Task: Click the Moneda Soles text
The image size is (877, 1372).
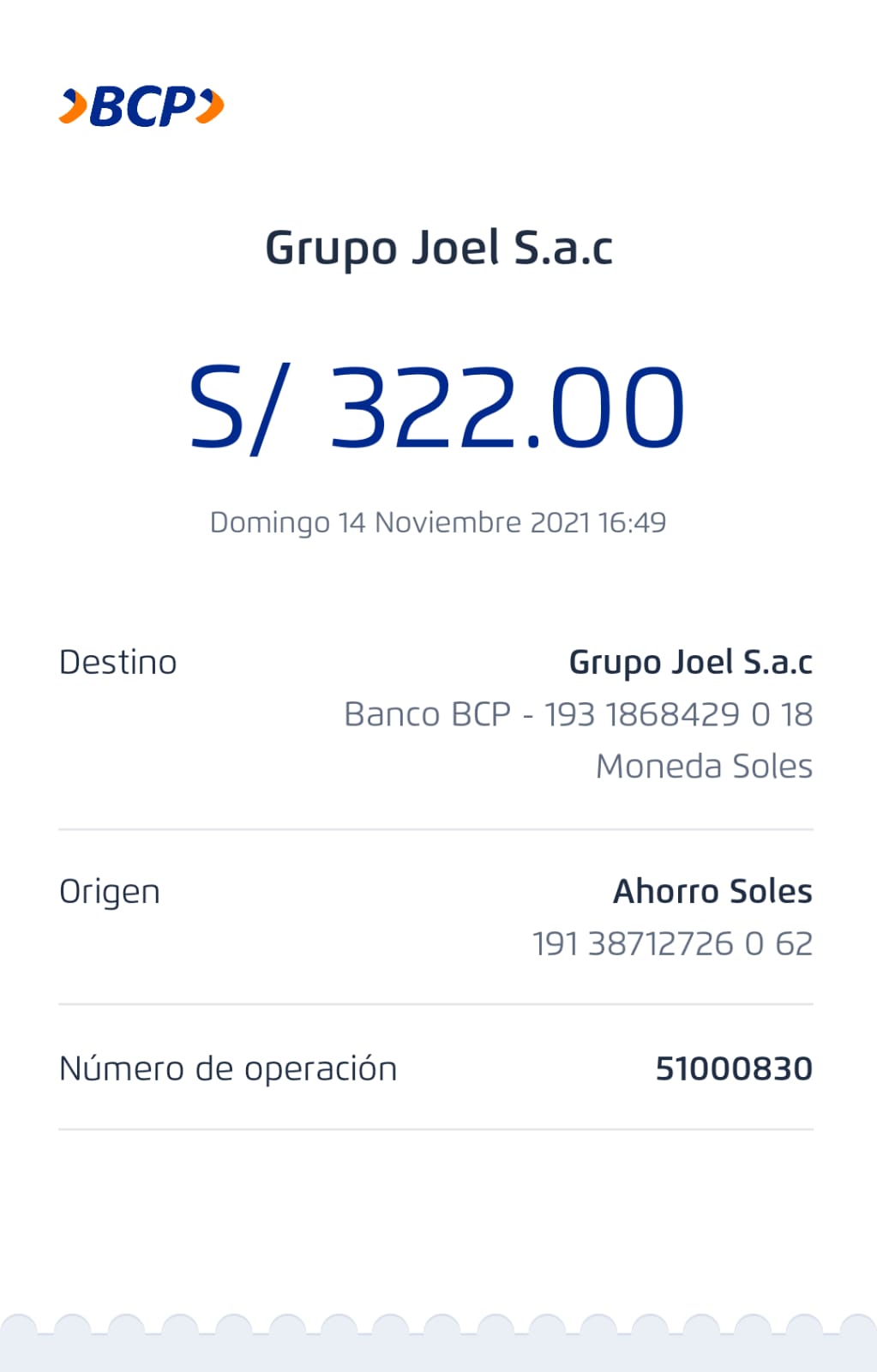Action: 704,766
